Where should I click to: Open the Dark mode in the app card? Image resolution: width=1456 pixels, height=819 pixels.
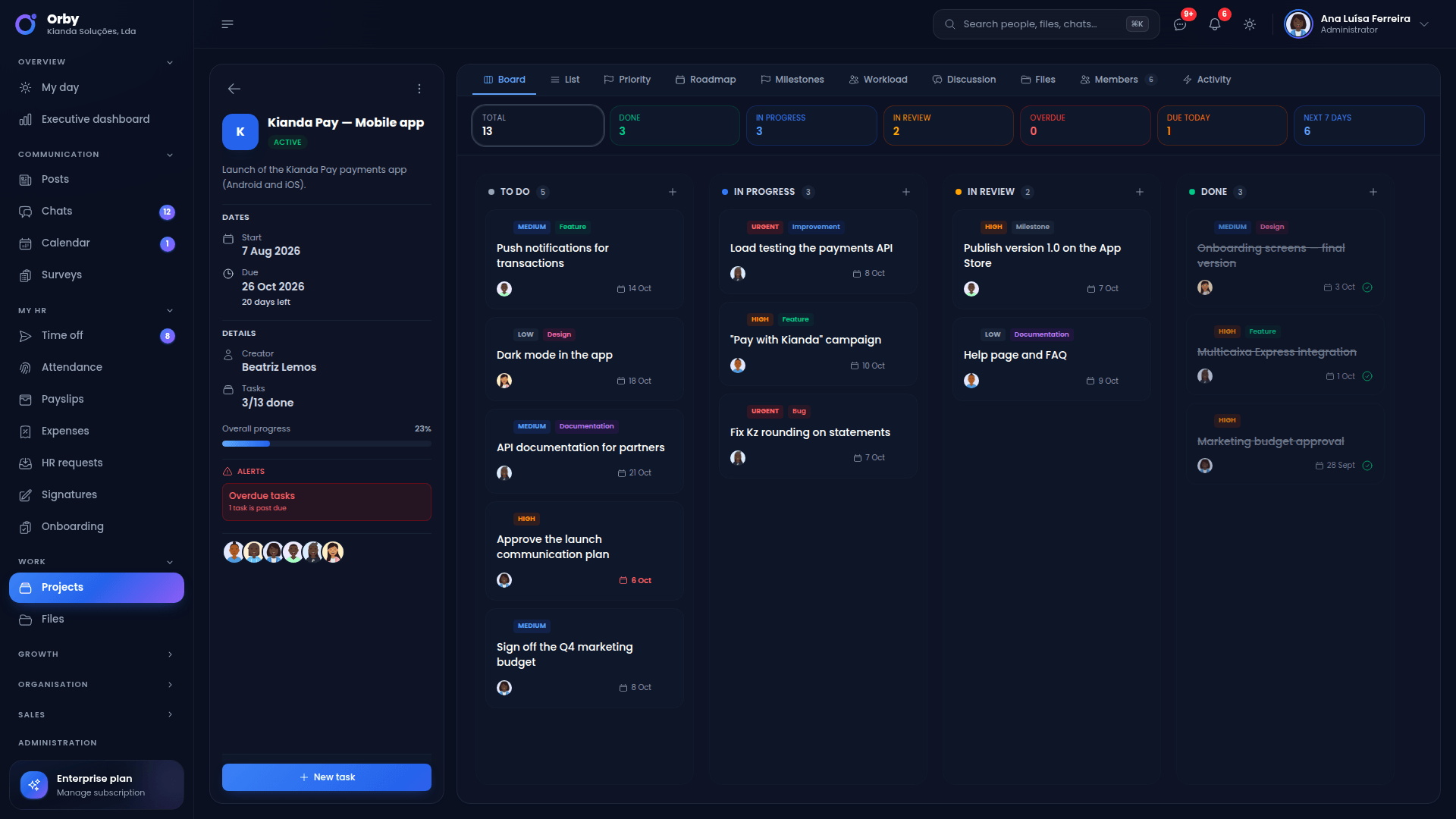[585, 359]
